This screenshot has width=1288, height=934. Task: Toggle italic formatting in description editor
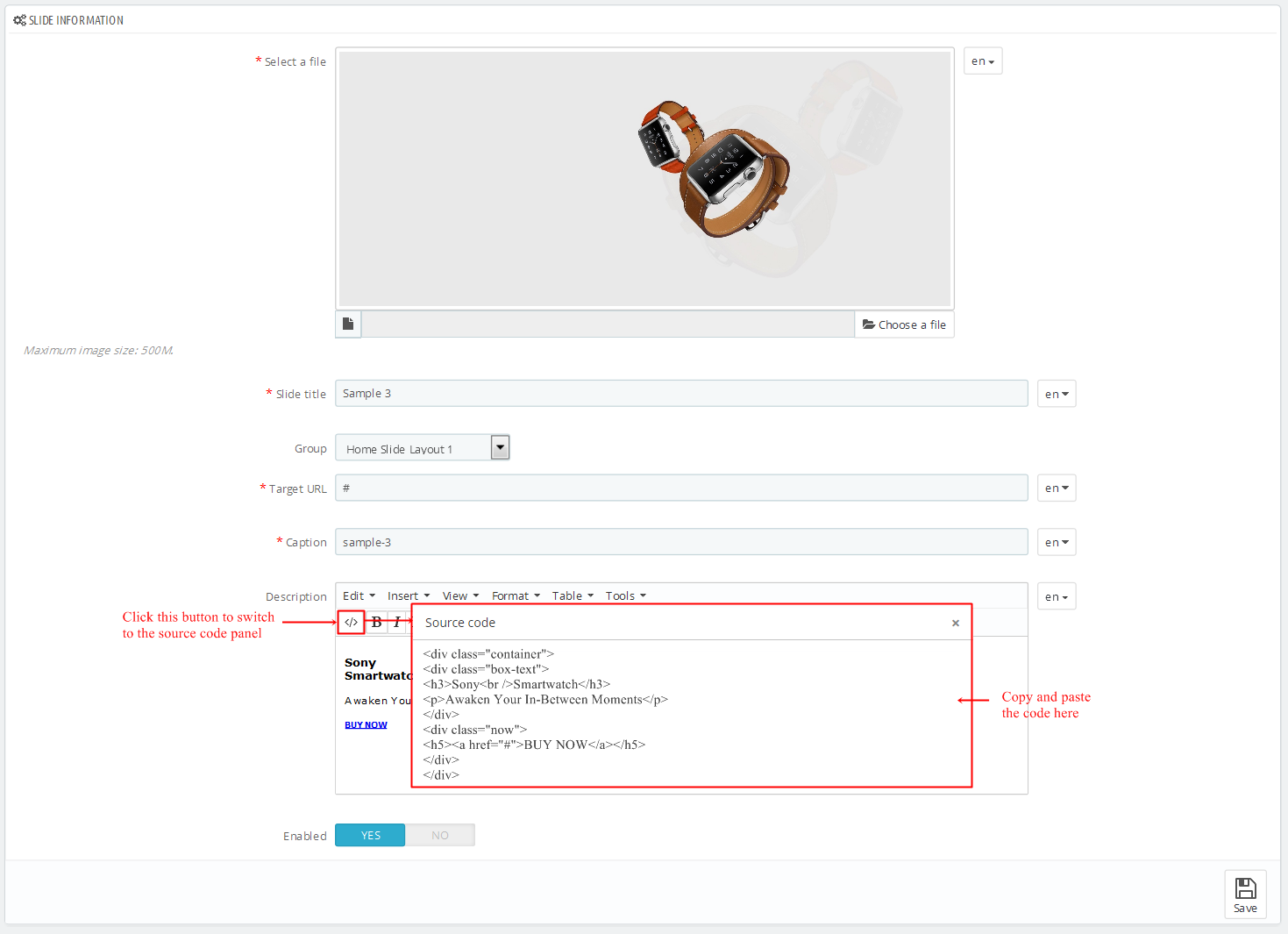pos(397,622)
